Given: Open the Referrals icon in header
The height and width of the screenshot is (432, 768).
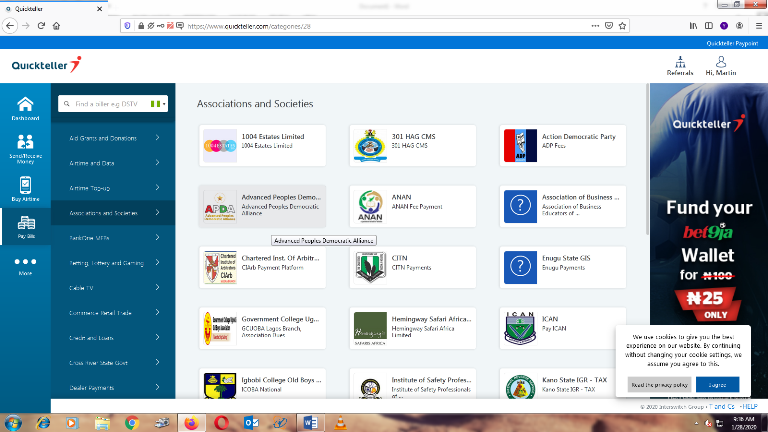Looking at the screenshot, I should [x=679, y=66].
